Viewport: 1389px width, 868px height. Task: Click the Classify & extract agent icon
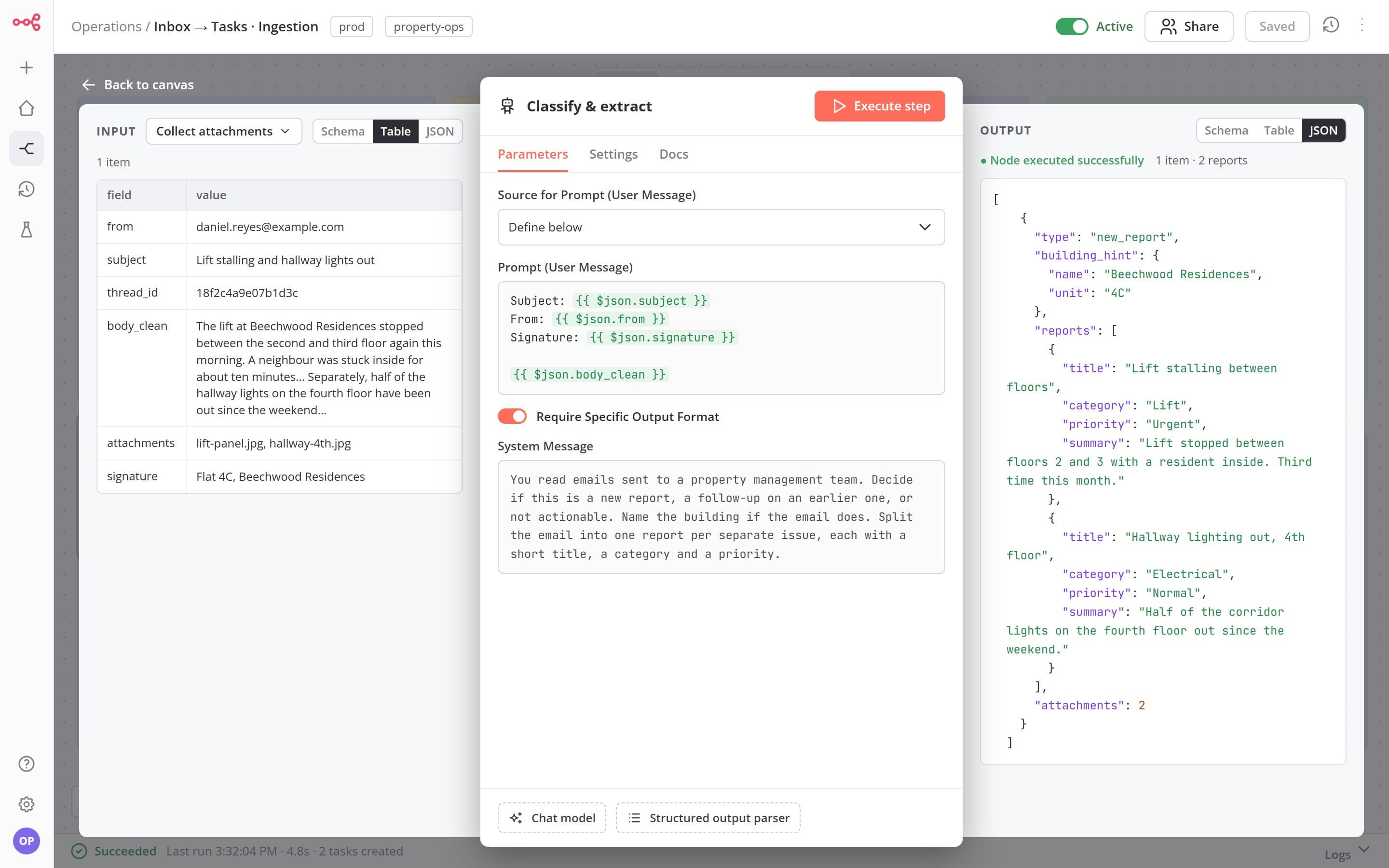507,106
